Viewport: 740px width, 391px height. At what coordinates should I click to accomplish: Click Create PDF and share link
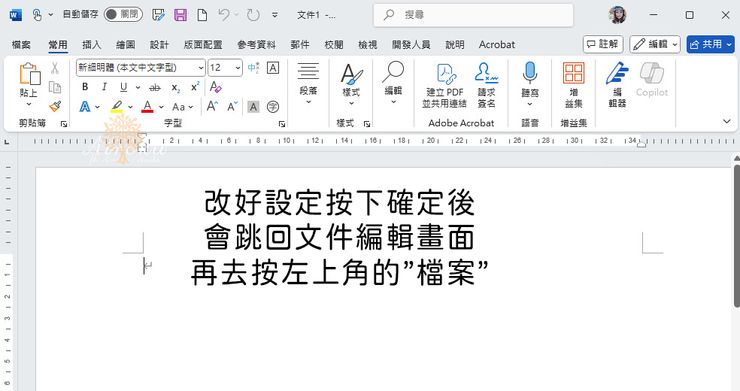tap(445, 85)
